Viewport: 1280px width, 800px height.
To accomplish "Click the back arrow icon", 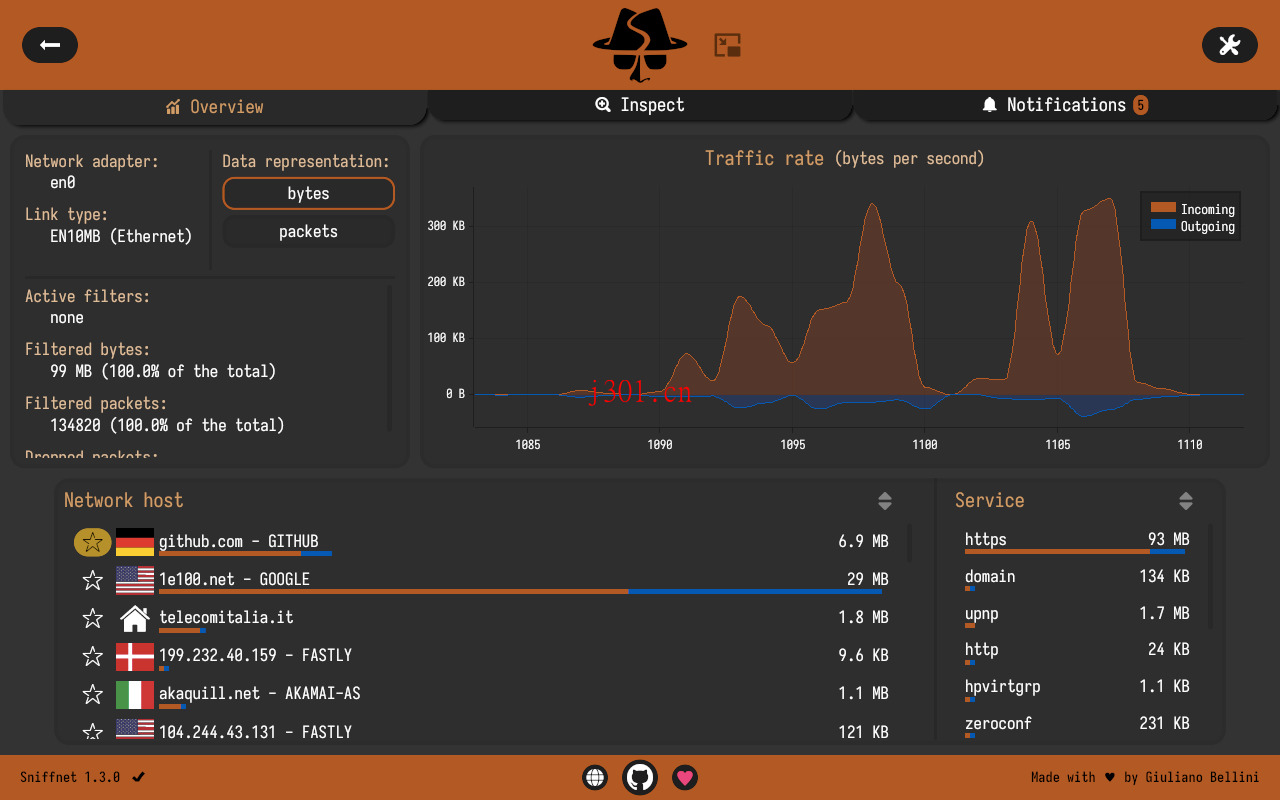I will coord(49,44).
